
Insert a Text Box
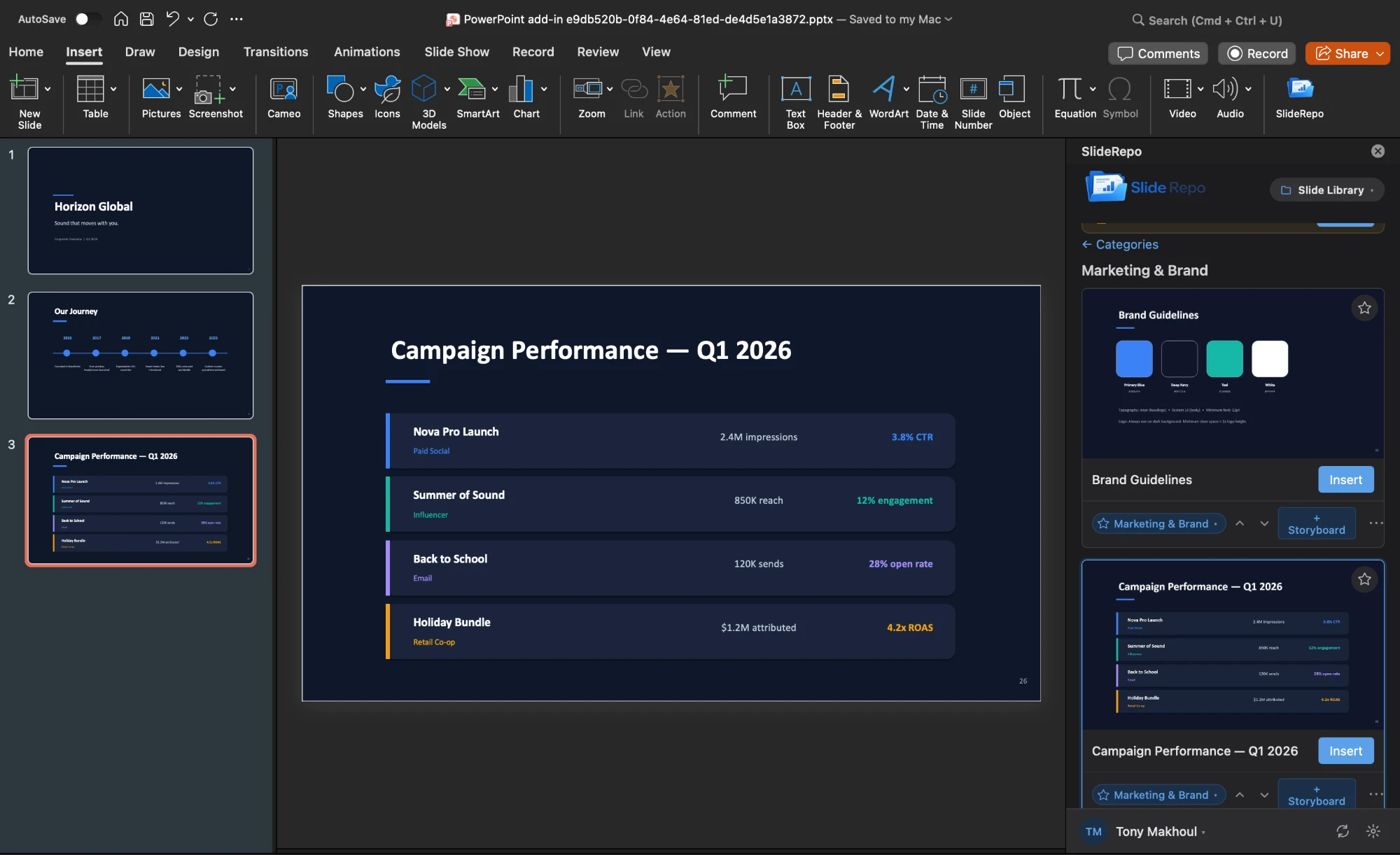[x=796, y=89]
